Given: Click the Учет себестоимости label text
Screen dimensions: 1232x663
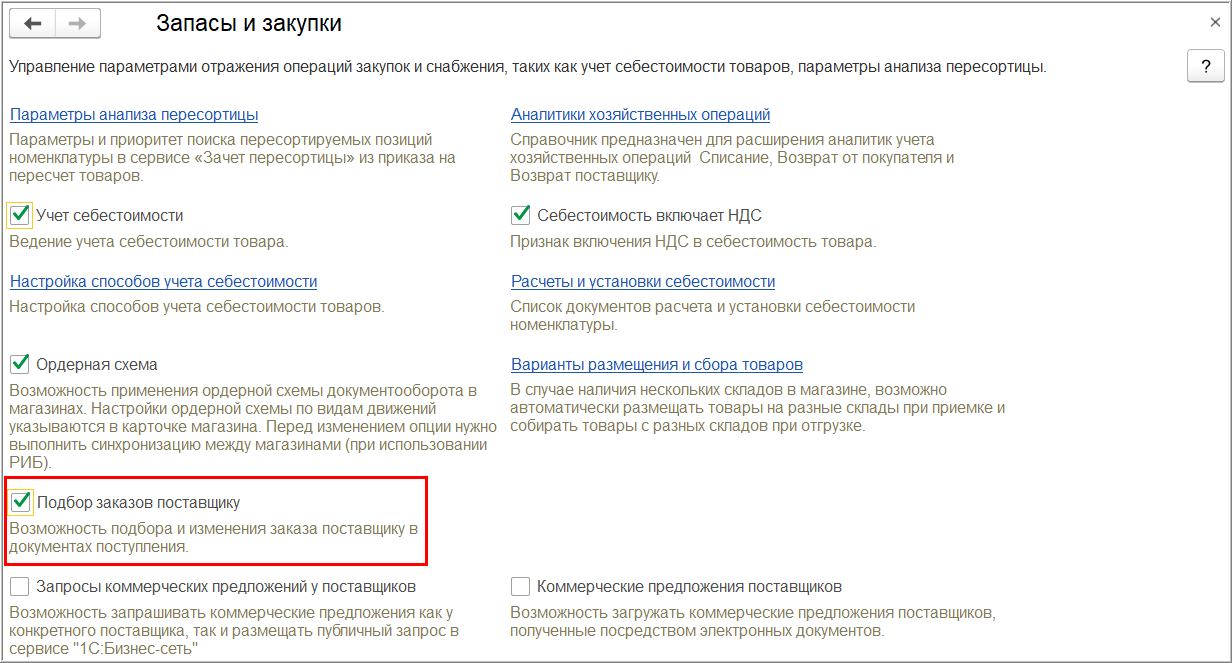Looking at the screenshot, I should coord(109,215).
